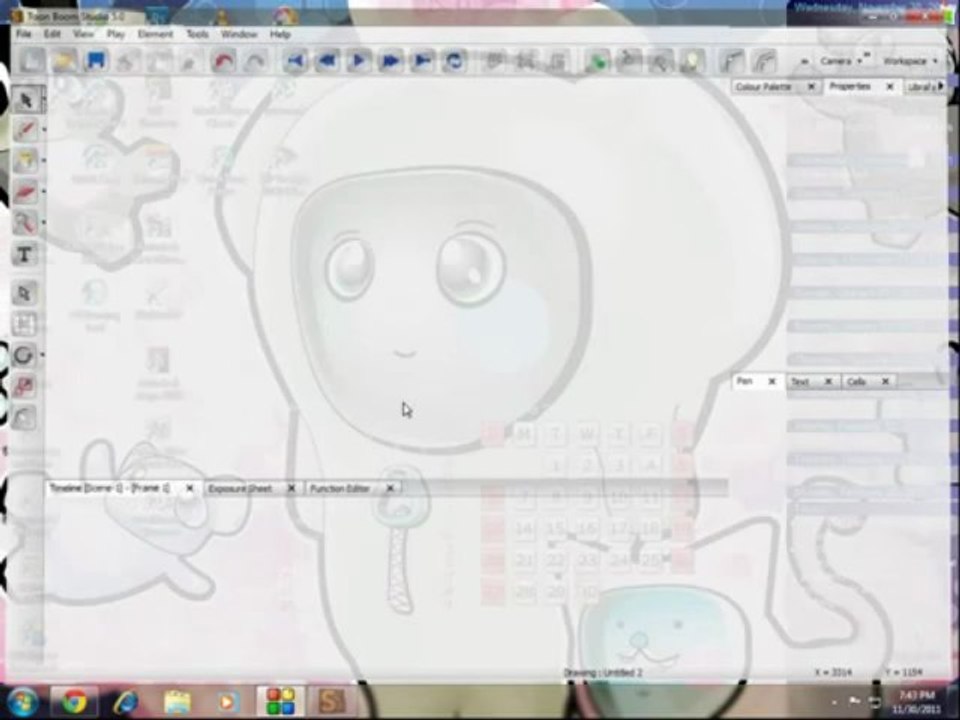
Task: Click the Undo red arrow icon
Action: (223, 61)
